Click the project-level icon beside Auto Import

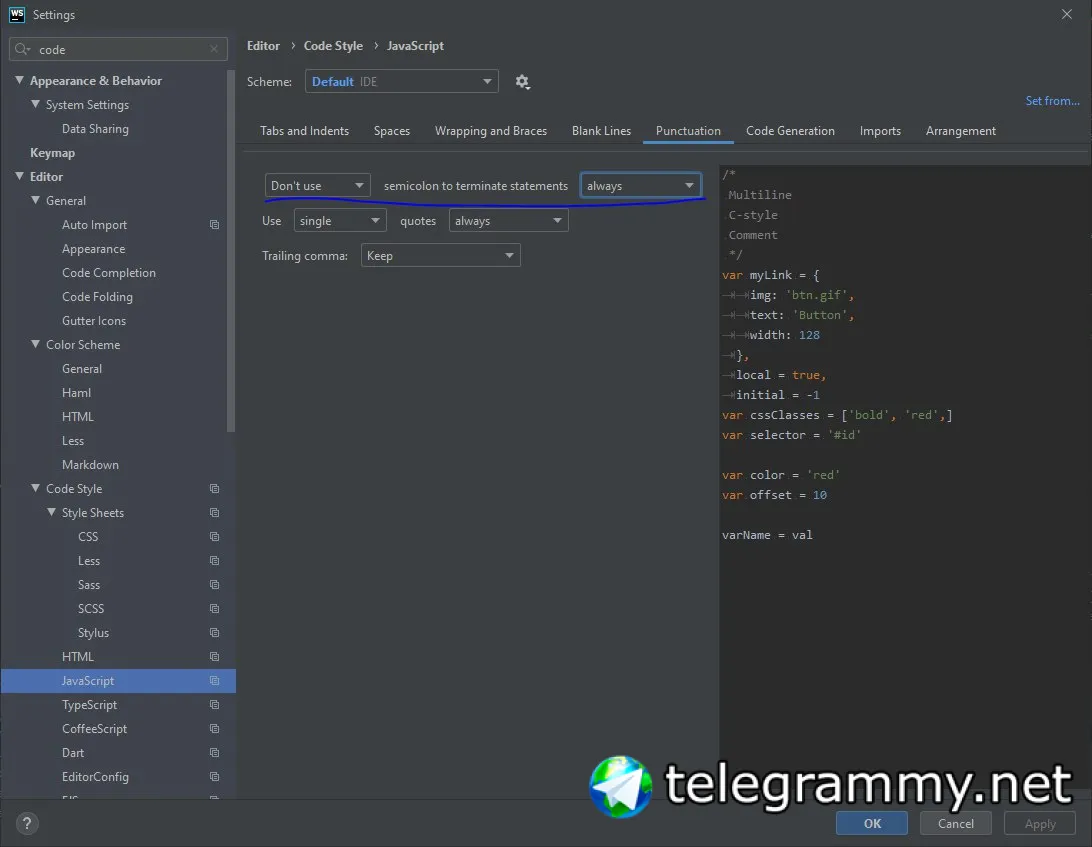[214, 225]
